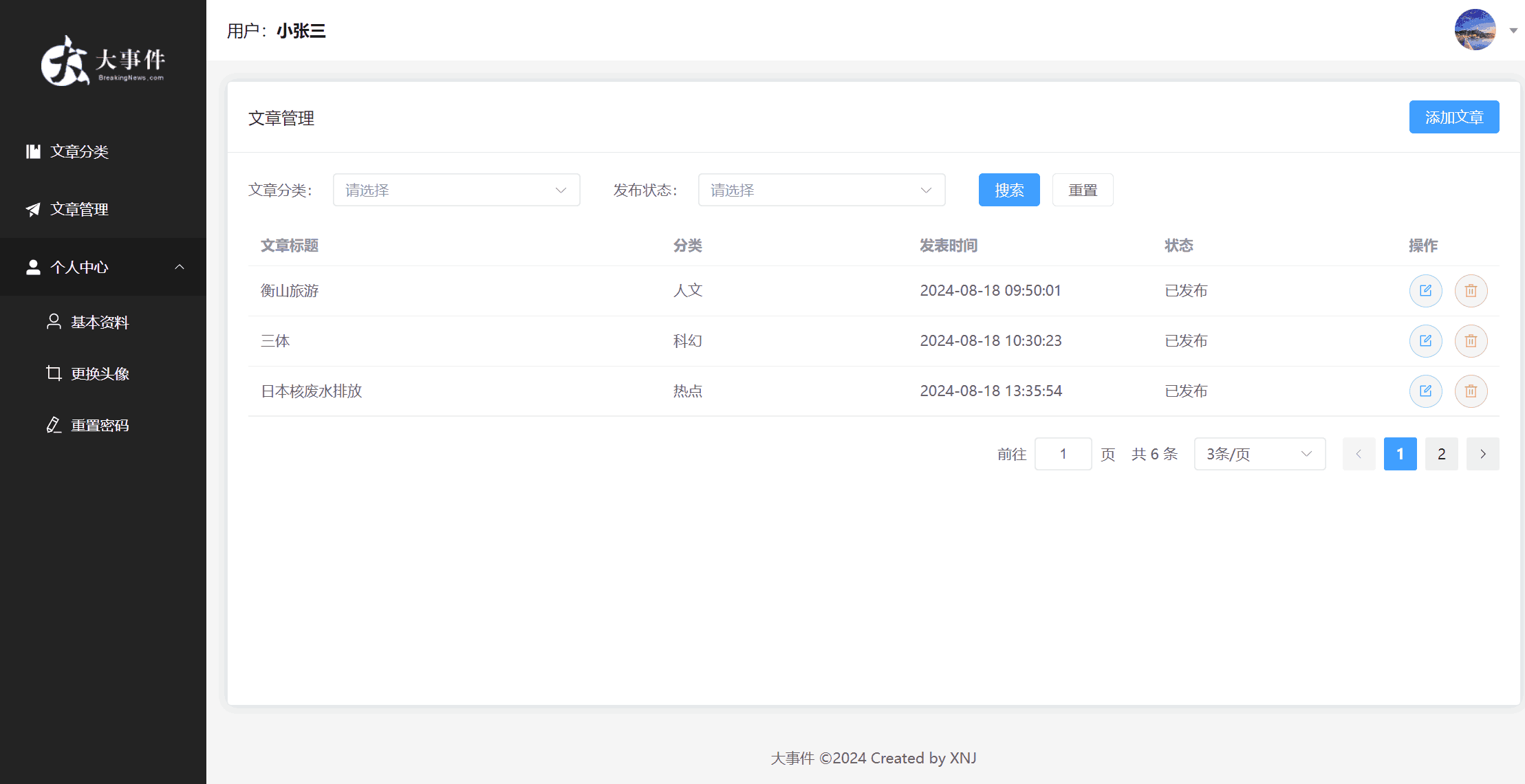The height and width of the screenshot is (784, 1525).
Task: Delete the 日本核废水排放 article
Action: click(x=1471, y=391)
